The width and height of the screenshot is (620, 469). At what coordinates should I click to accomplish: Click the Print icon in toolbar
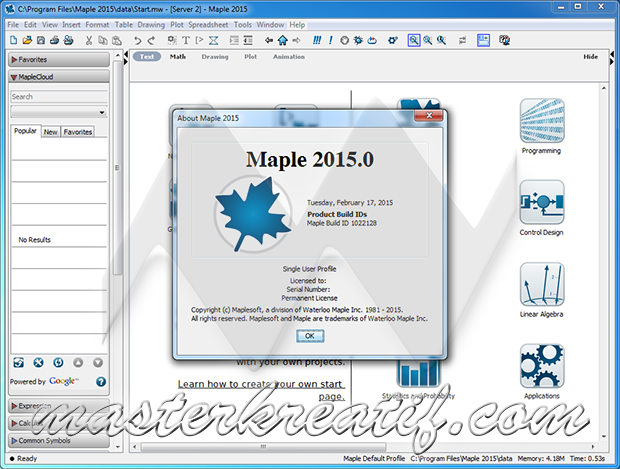[55, 40]
